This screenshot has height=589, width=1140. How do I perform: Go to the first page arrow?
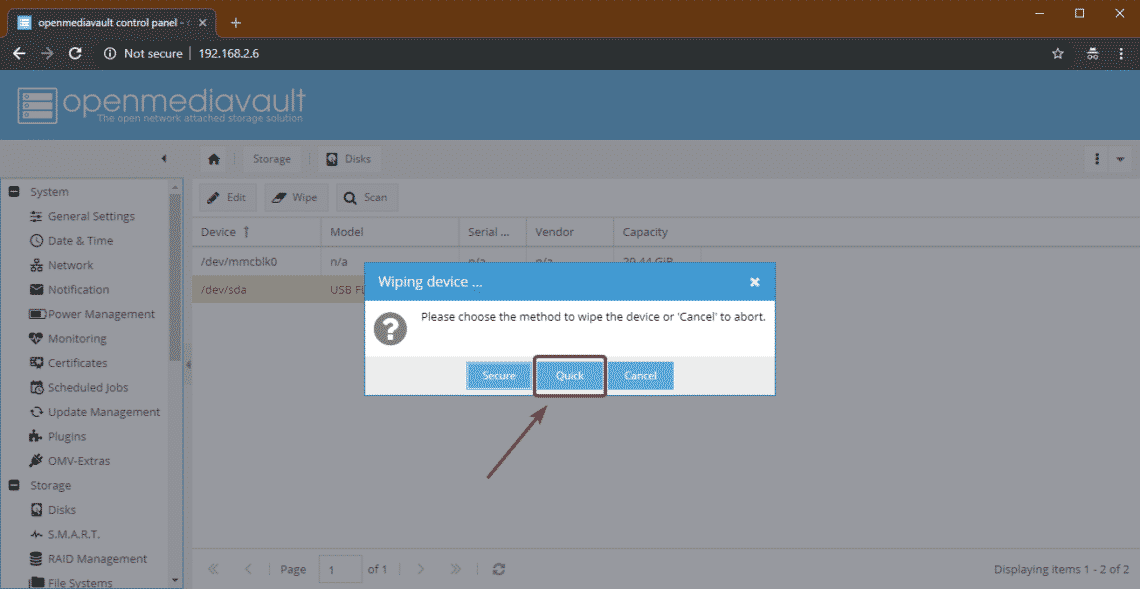(x=214, y=569)
